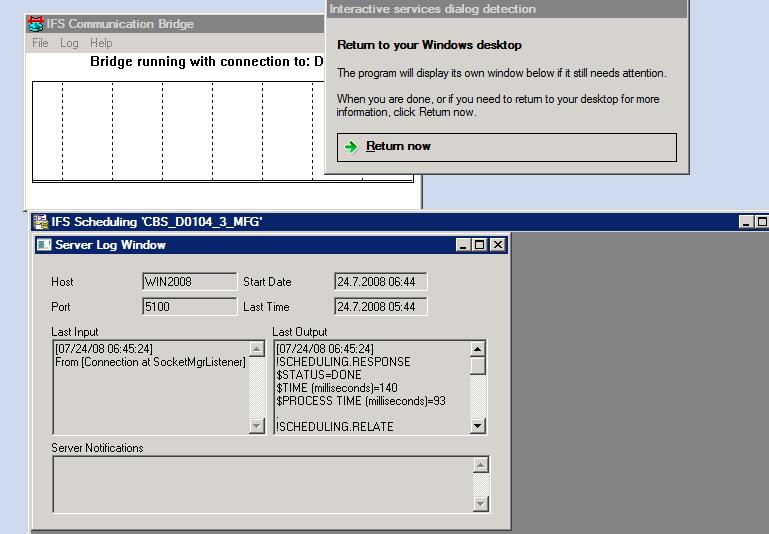Click the green arrow icon beside Return now
This screenshot has height=534, width=769.
tap(351, 147)
